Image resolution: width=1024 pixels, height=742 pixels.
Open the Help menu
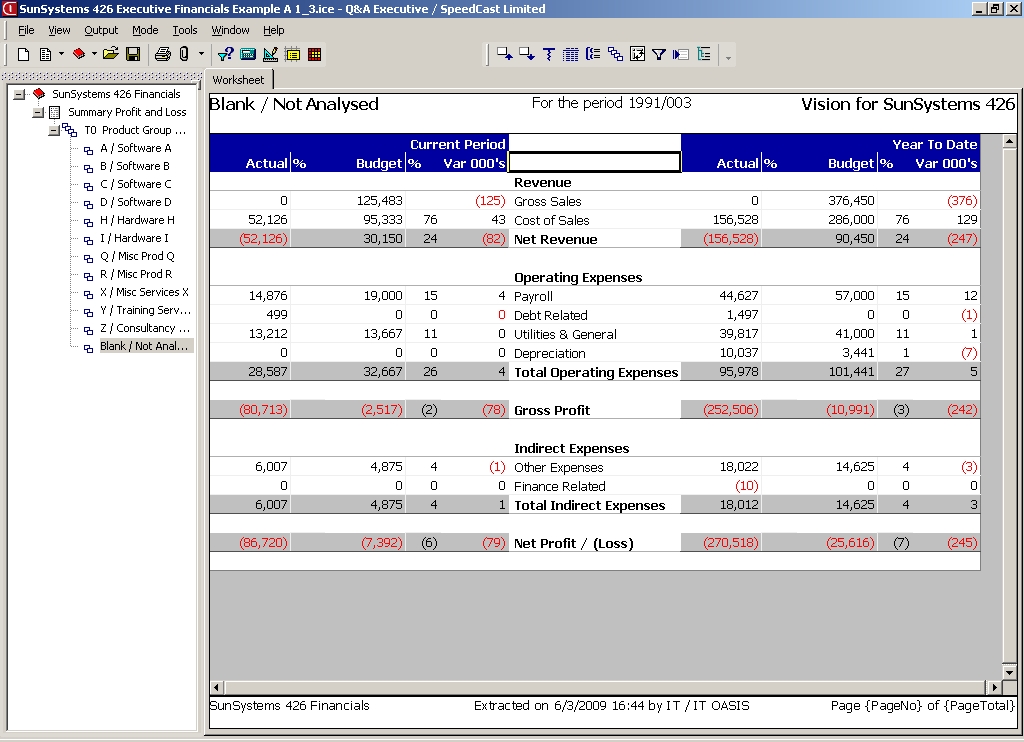(274, 30)
